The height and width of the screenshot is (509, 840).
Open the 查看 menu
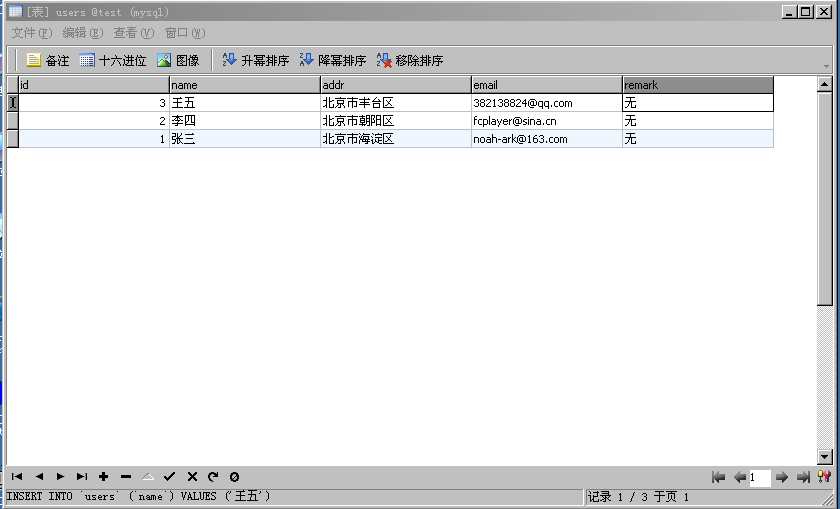pyautogui.click(x=133, y=33)
